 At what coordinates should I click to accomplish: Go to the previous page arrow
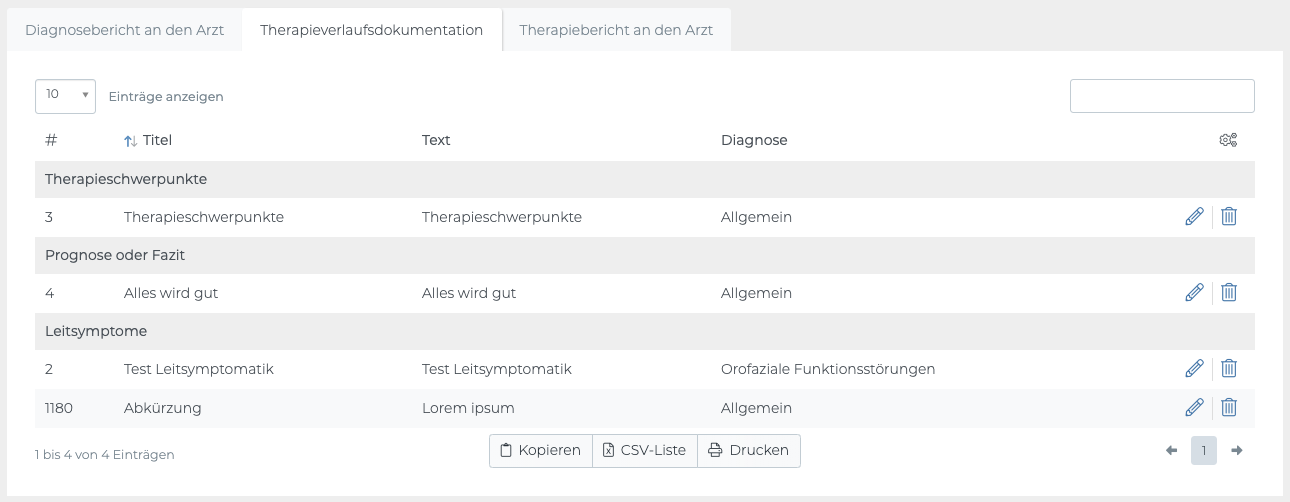pos(1171,451)
